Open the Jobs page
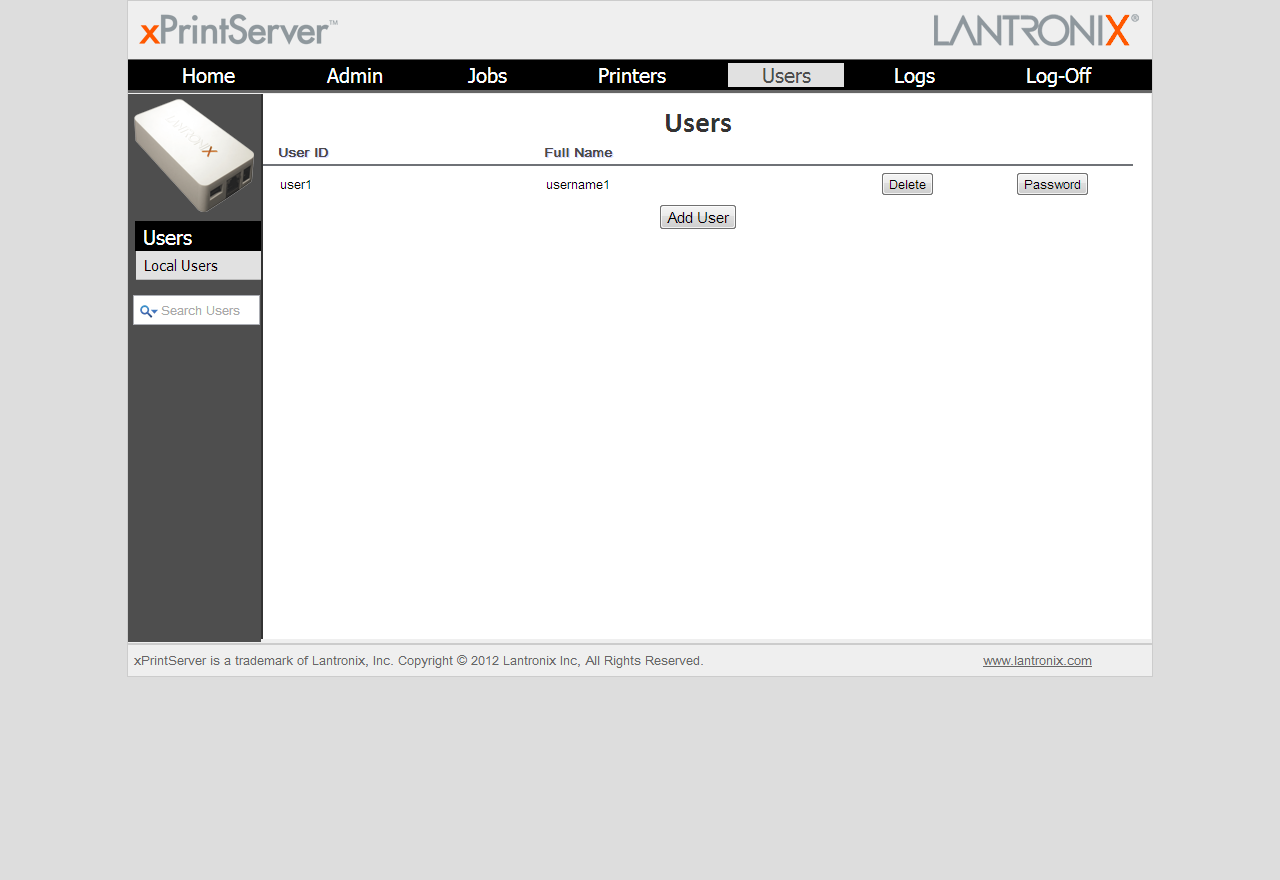 click(487, 76)
